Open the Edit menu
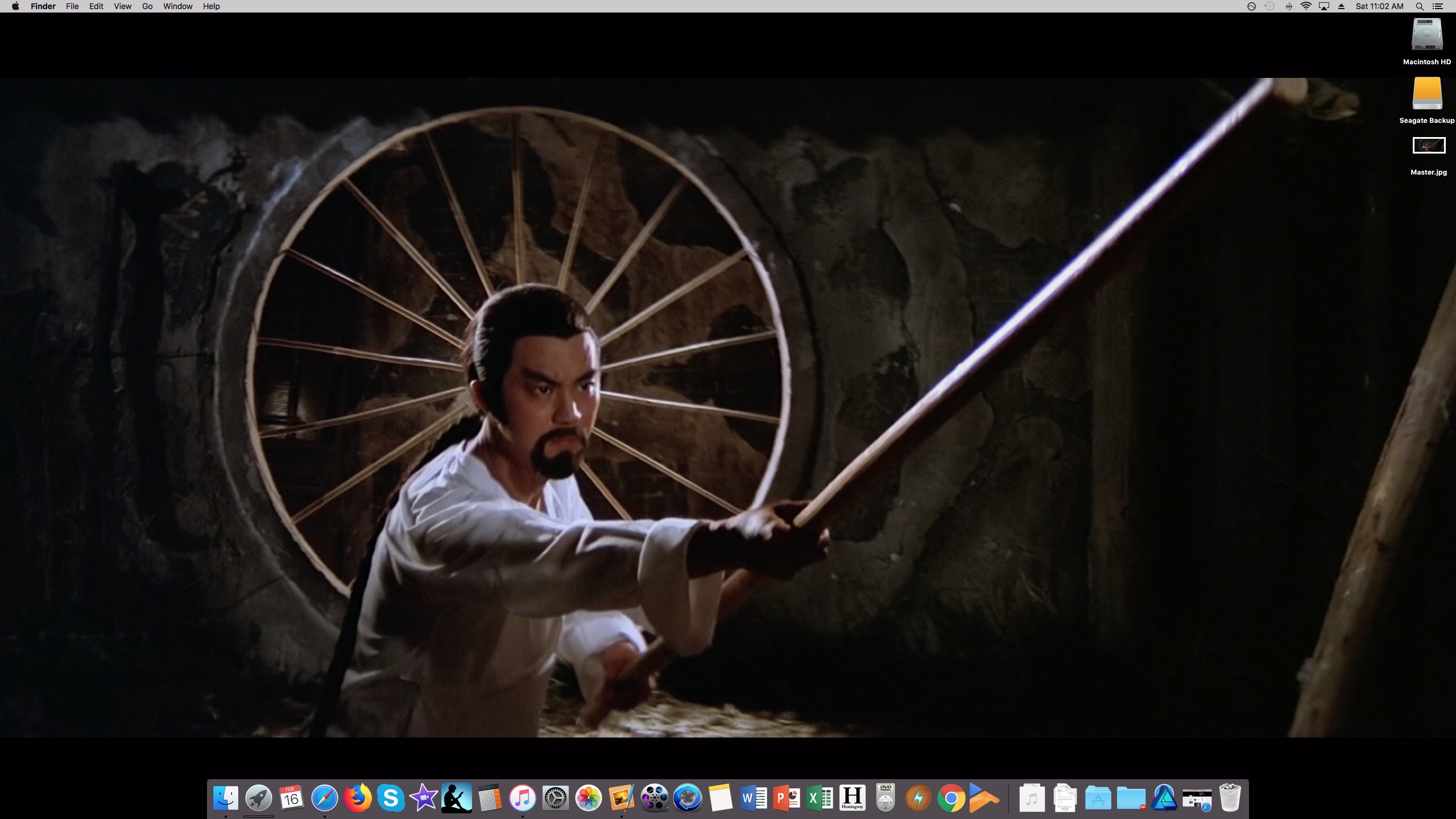Image resolution: width=1456 pixels, height=819 pixels. pyautogui.click(x=96, y=6)
